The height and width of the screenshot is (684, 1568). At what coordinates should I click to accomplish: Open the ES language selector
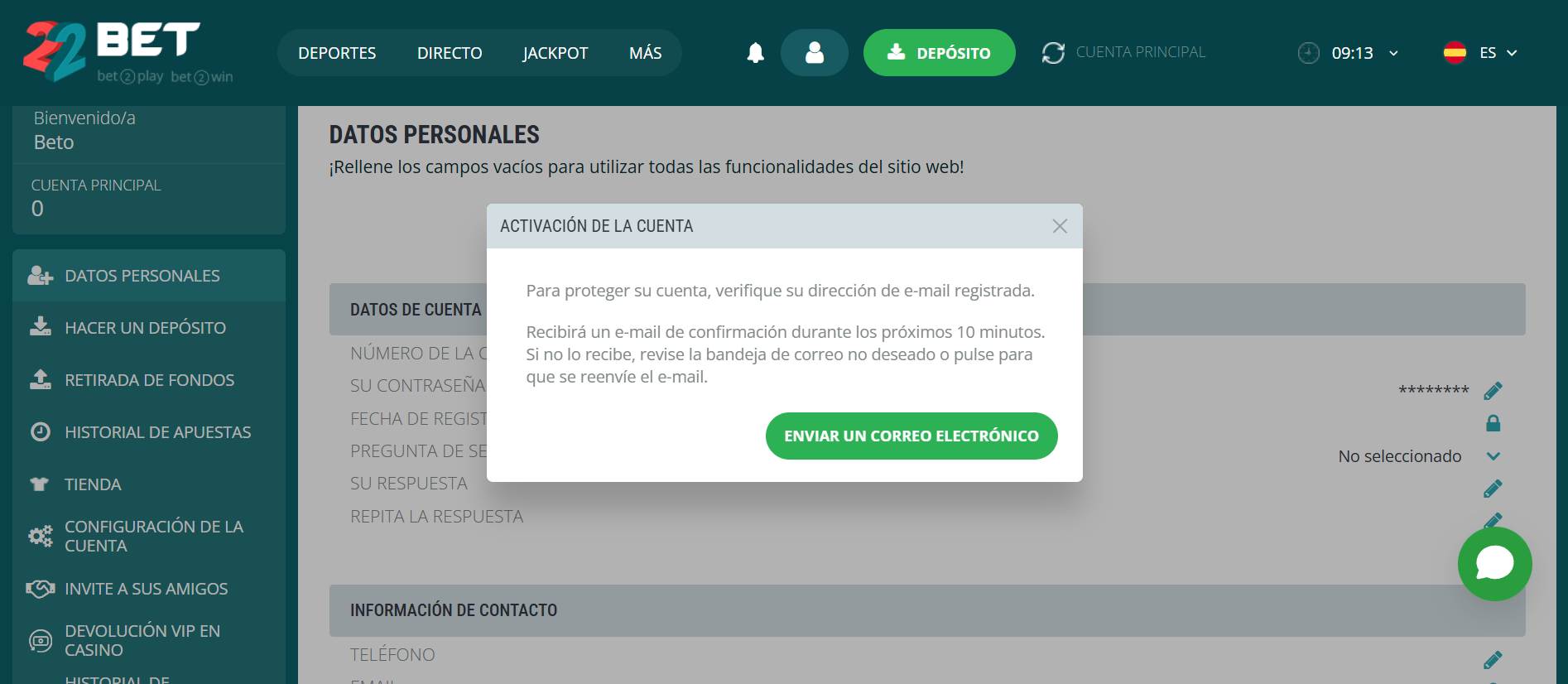coord(1482,53)
